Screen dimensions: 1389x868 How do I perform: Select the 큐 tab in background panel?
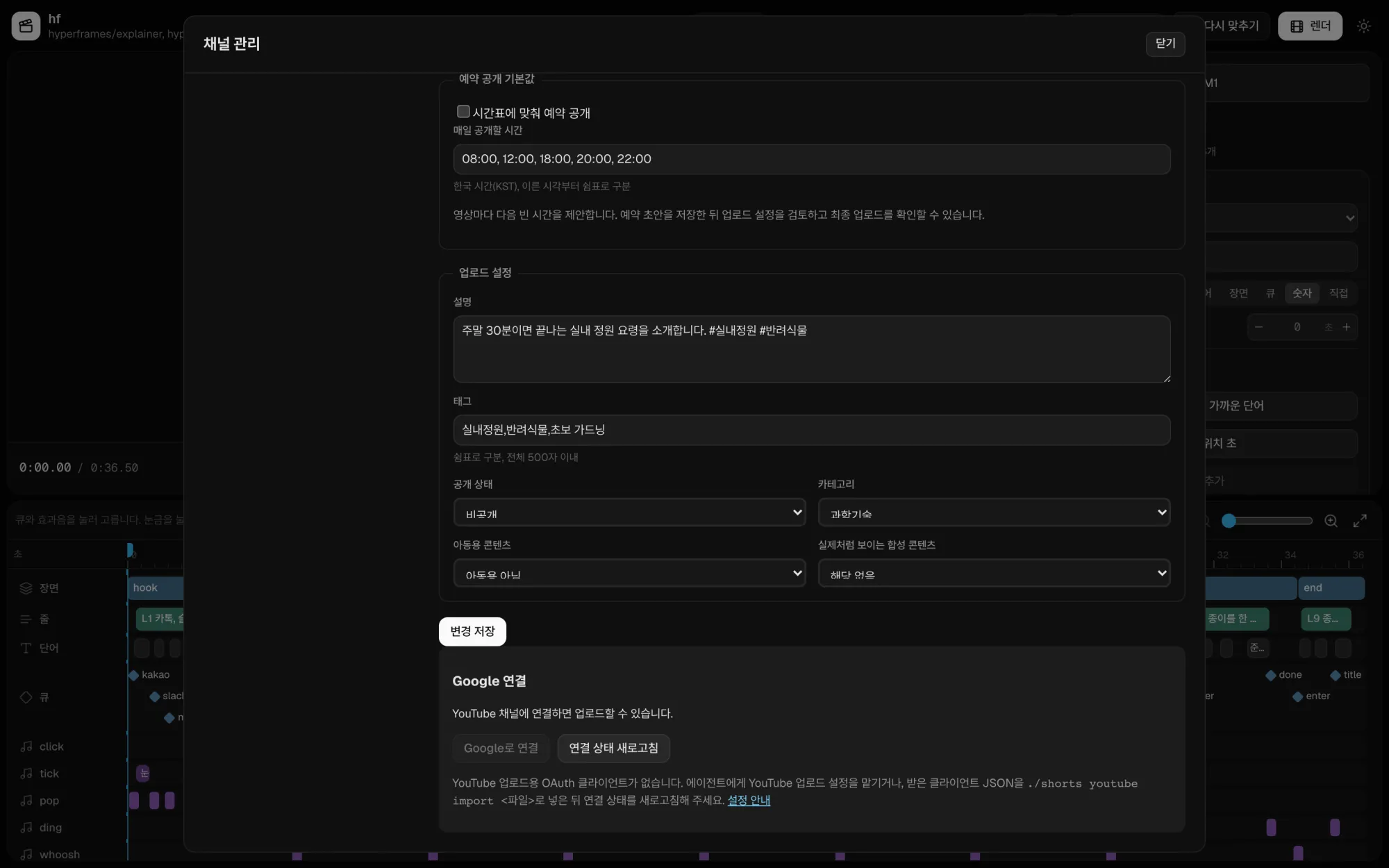click(x=1270, y=293)
